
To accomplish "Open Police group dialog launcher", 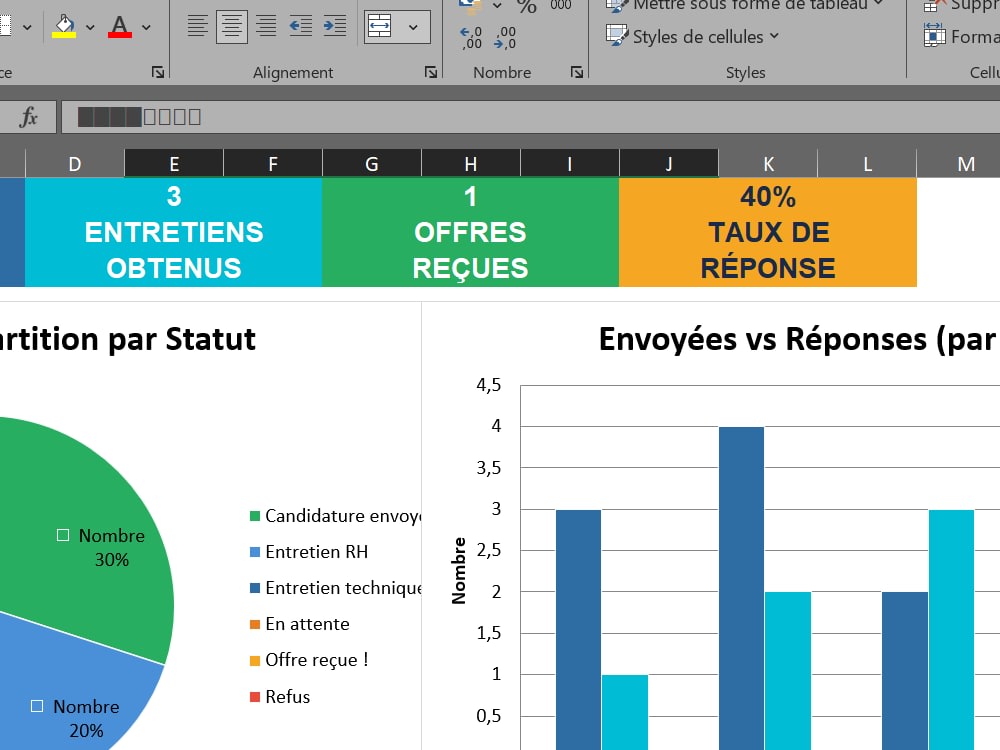I will tap(158, 72).
